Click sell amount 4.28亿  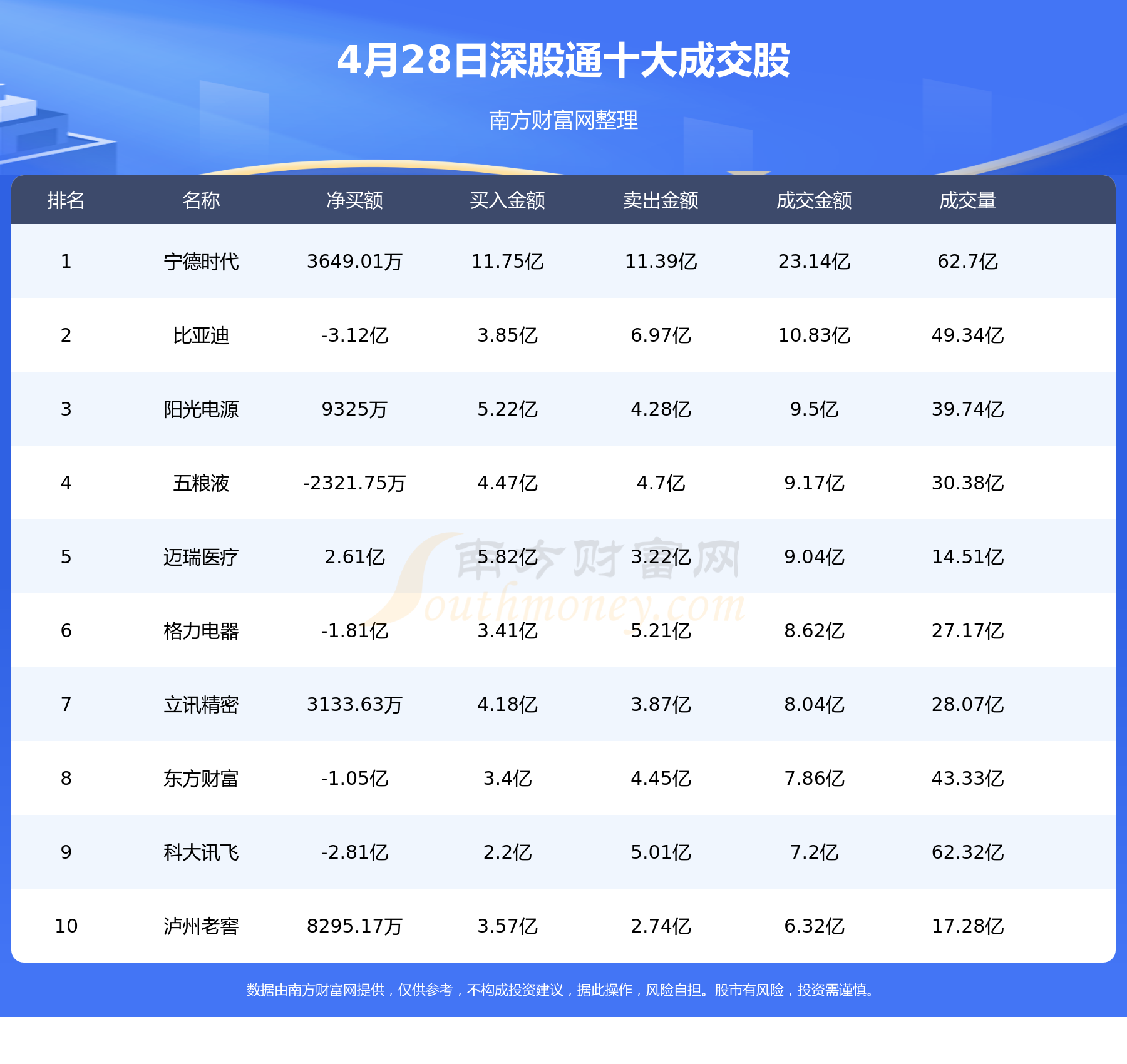(x=661, y=409)
